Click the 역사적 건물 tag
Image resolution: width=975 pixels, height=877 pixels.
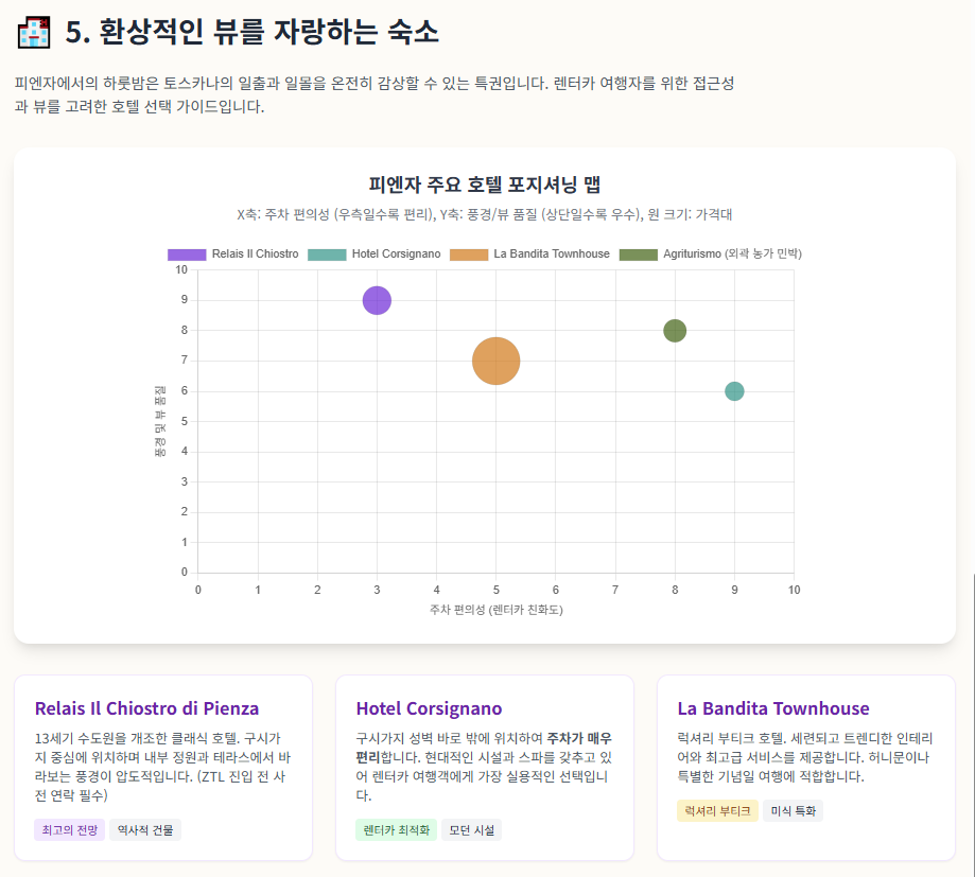(x=146, y=830)
